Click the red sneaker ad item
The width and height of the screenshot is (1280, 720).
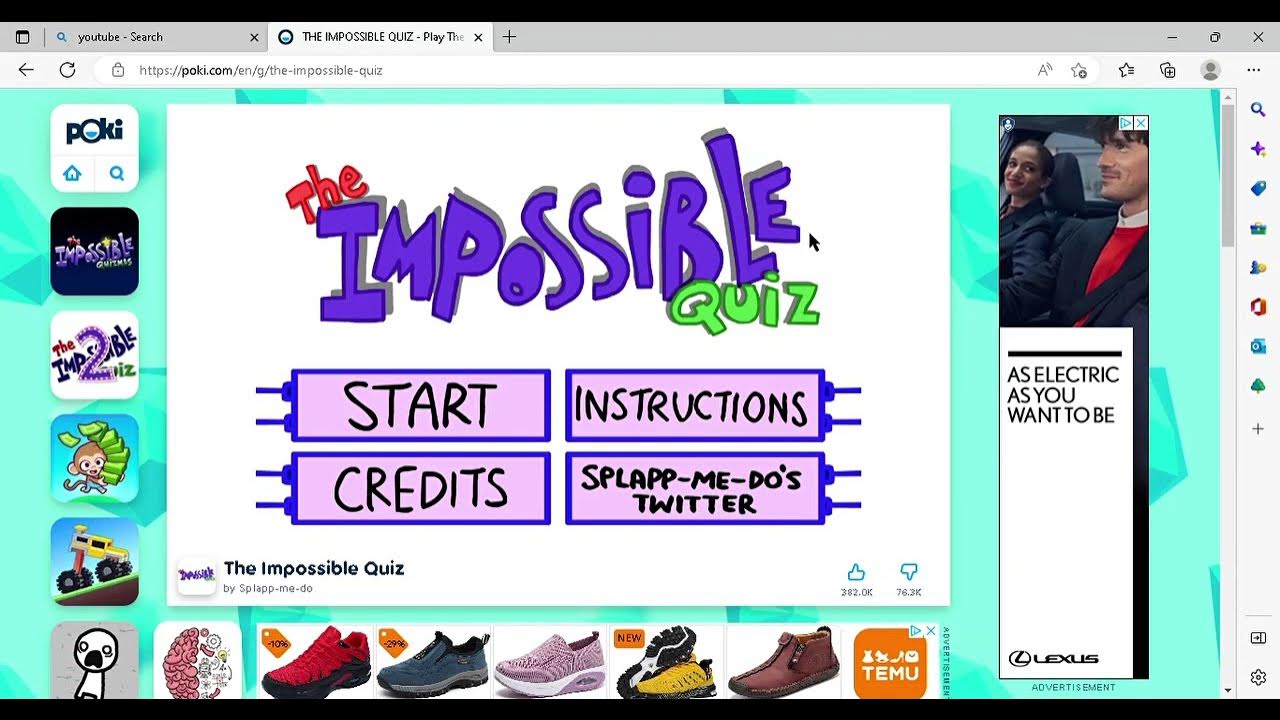(x=315, y=661)
